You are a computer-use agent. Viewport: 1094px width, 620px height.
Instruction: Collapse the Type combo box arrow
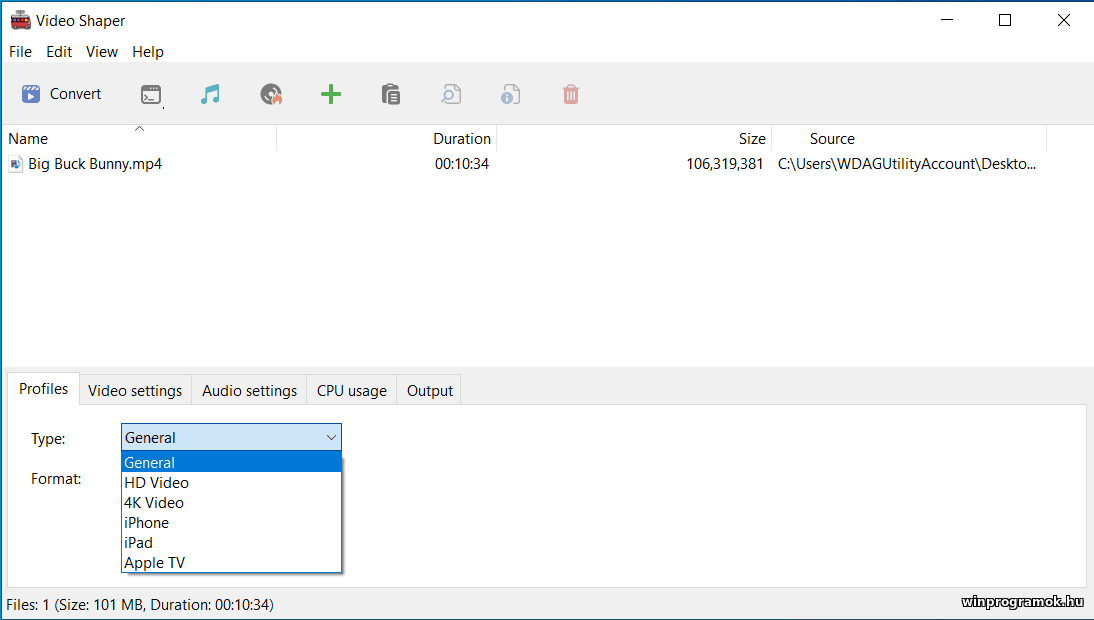pyautogui.click(x=331, y=438)
